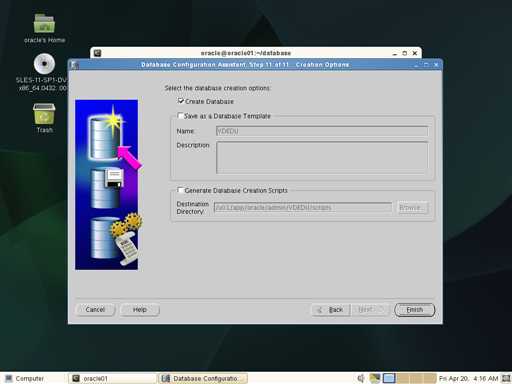
Task: Minimize the oracle@oracle01 terminal window
Action: pos(395,53)
